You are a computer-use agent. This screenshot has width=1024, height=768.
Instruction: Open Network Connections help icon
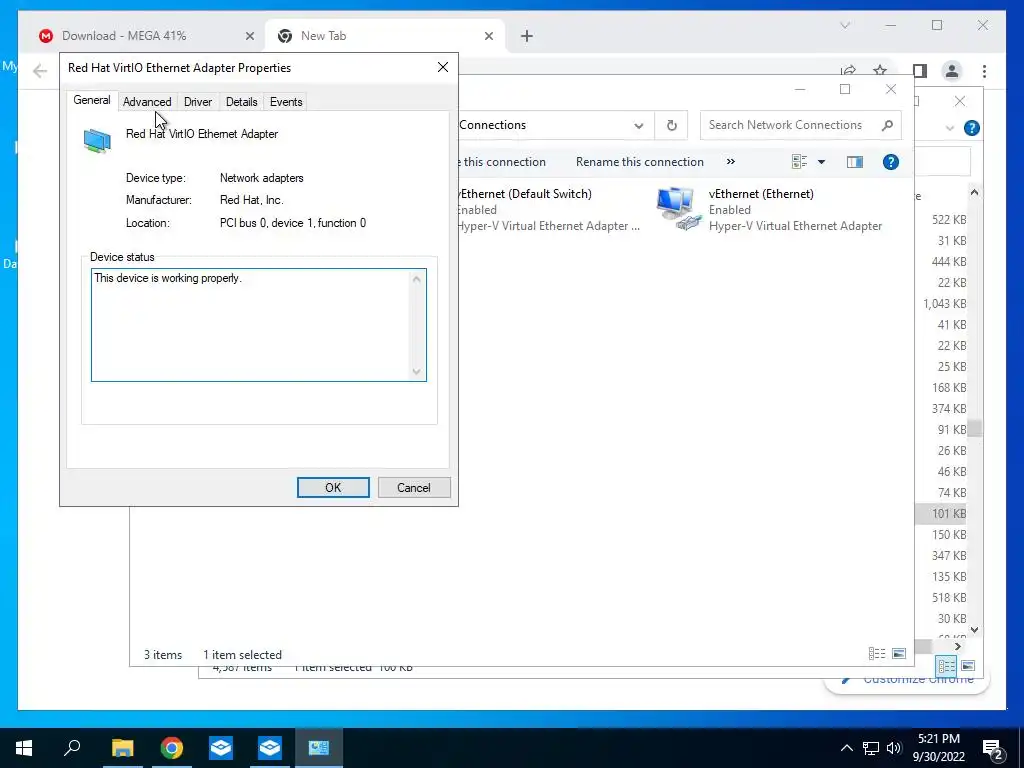click(891, 162)
